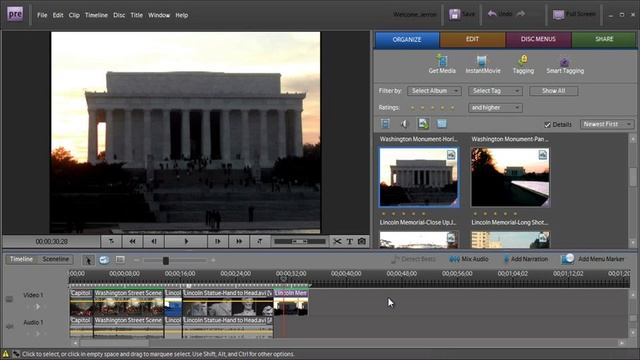Click the monitor timecode 00;00;30;28
640x360 pixels.
51,242
